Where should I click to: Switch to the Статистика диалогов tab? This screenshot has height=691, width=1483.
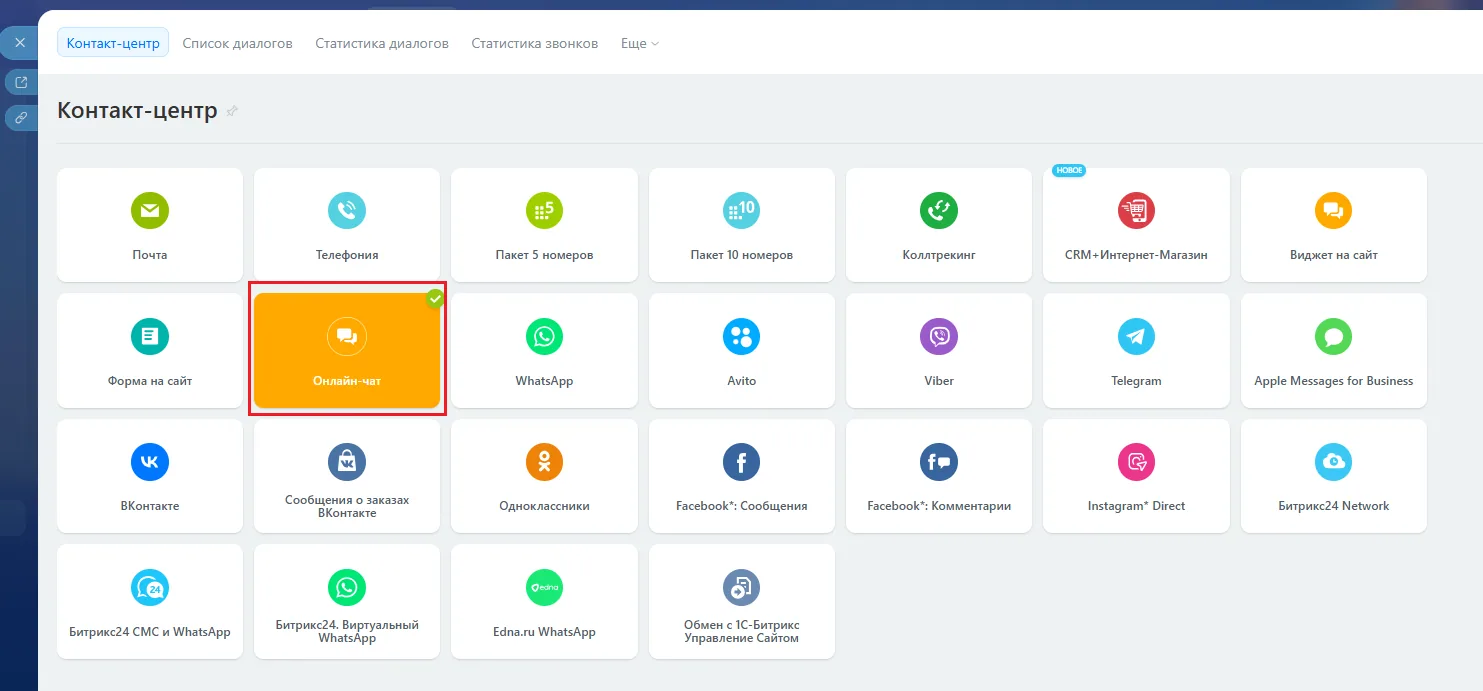tap(382, 43)
